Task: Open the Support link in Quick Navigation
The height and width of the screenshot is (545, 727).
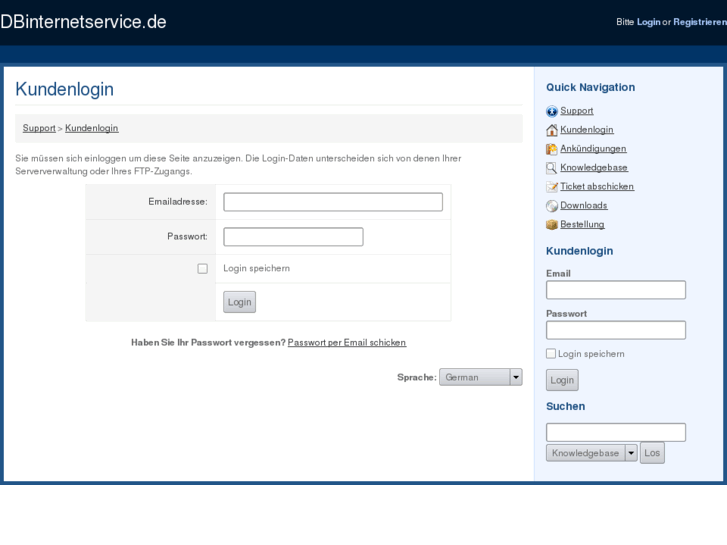Action: pyautogui.click(x=577, y=111)
